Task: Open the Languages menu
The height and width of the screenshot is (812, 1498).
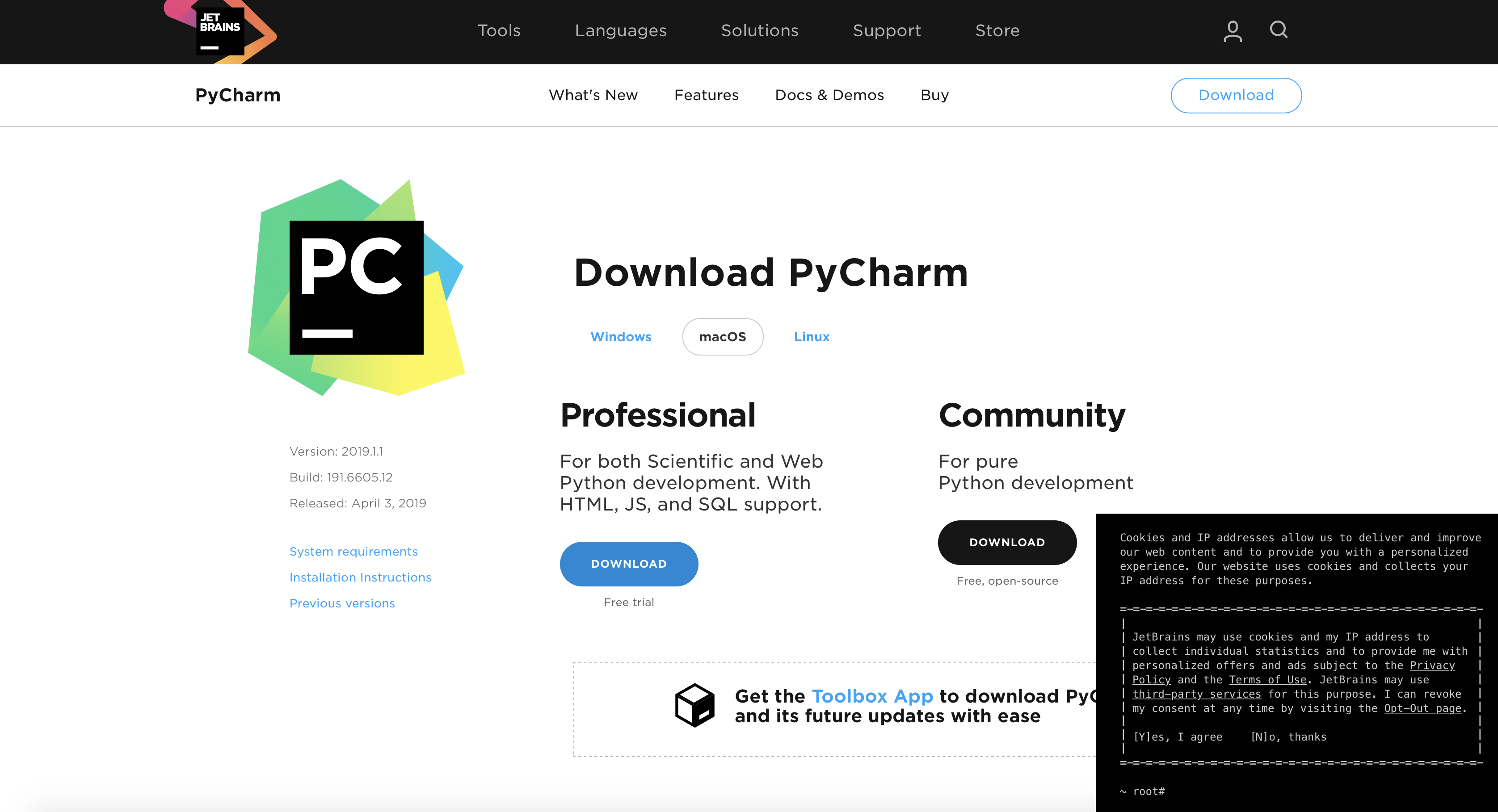Action: coord(620,30)
